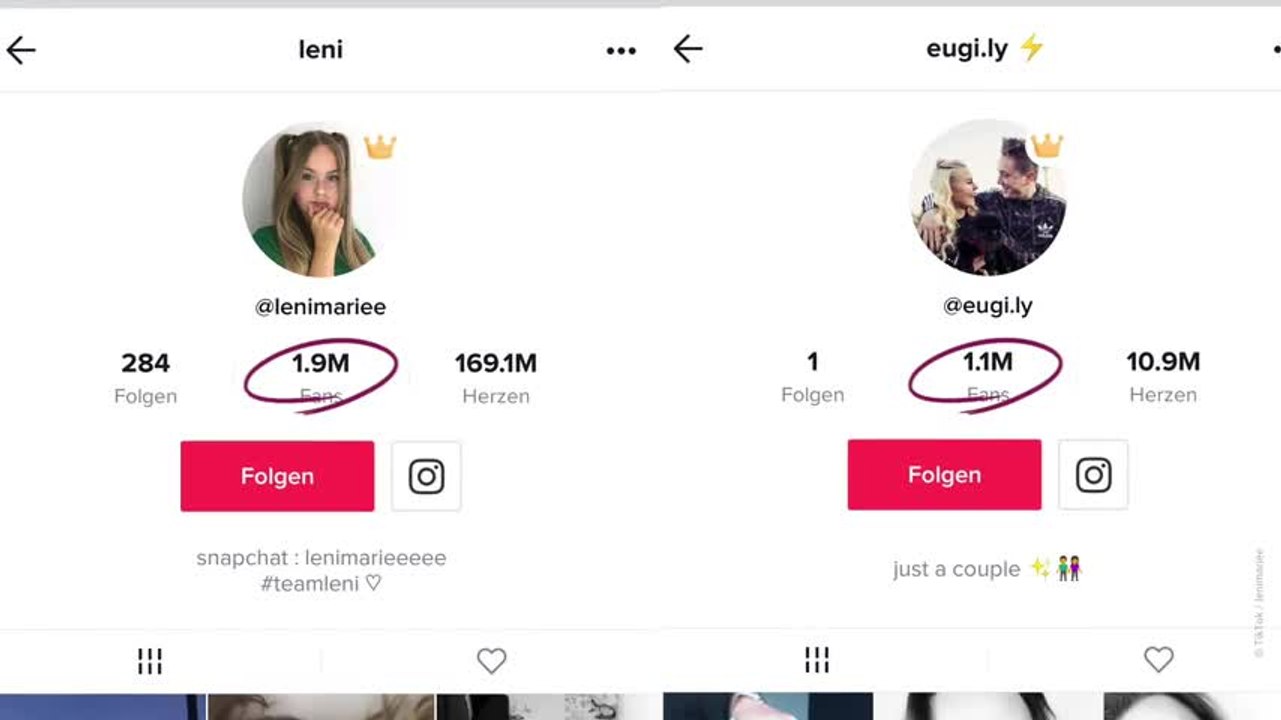Switch to the videos grid tab for leni
The image size is (1281, 720).
[150, 661]
